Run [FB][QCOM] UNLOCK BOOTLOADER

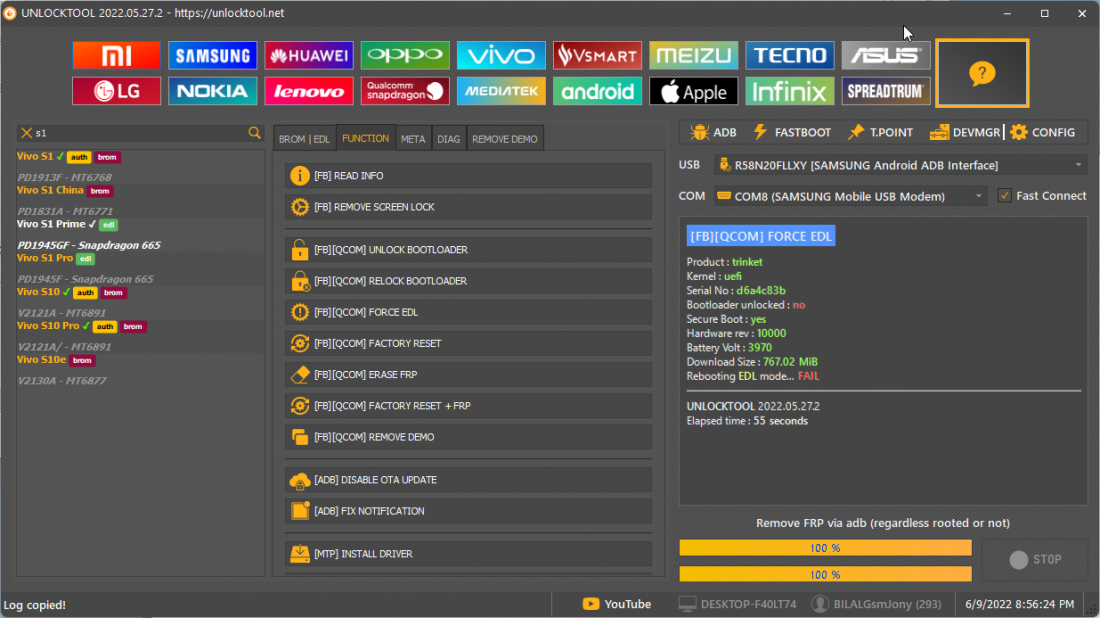click(x=468, y=250)
